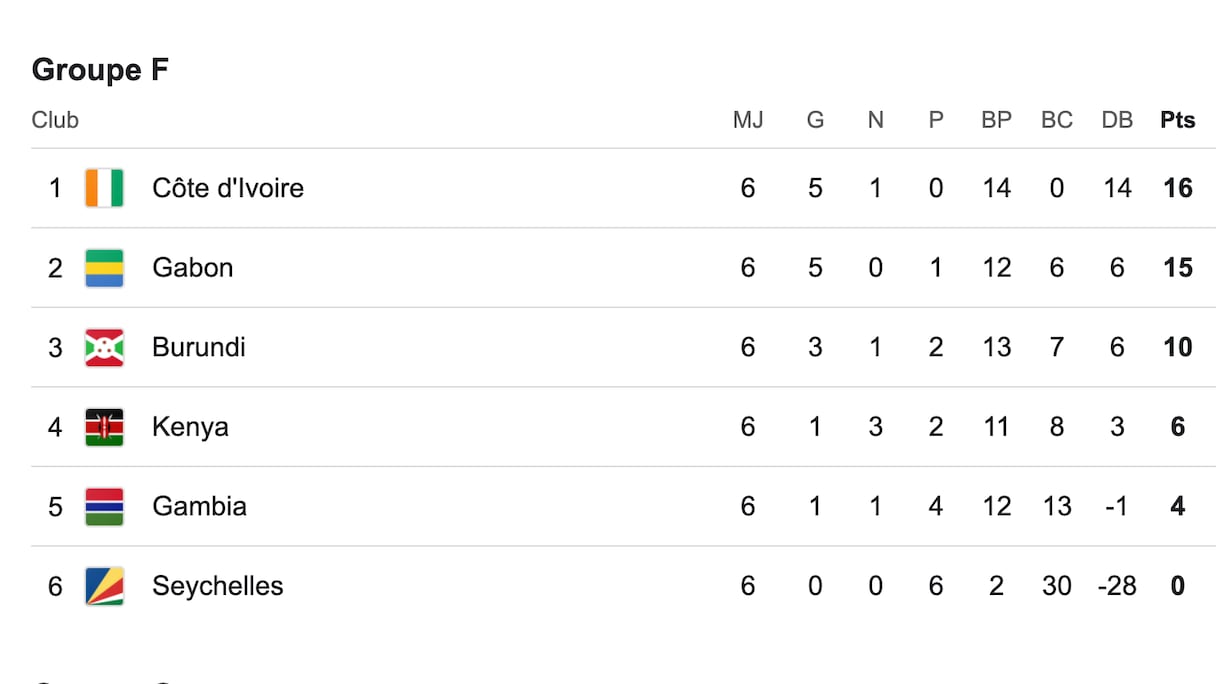The width and height of the screenshot is (1216, 684).
Task: Select the Kenya team name
Action: (x=190, y=427)
